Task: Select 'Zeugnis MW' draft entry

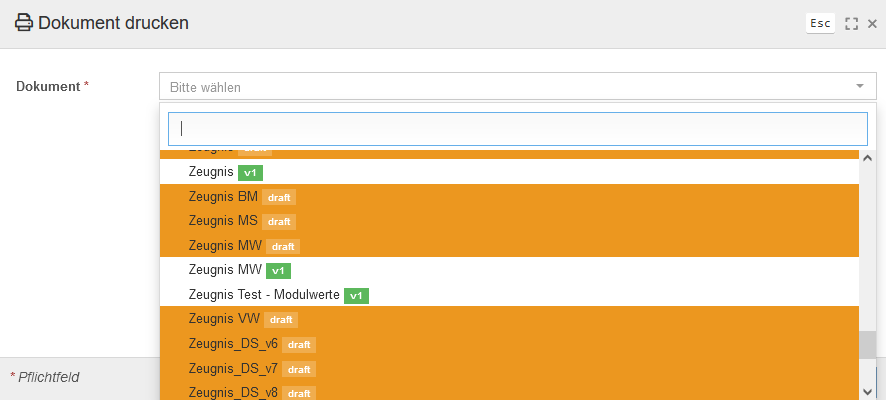Action: point(509,246)
